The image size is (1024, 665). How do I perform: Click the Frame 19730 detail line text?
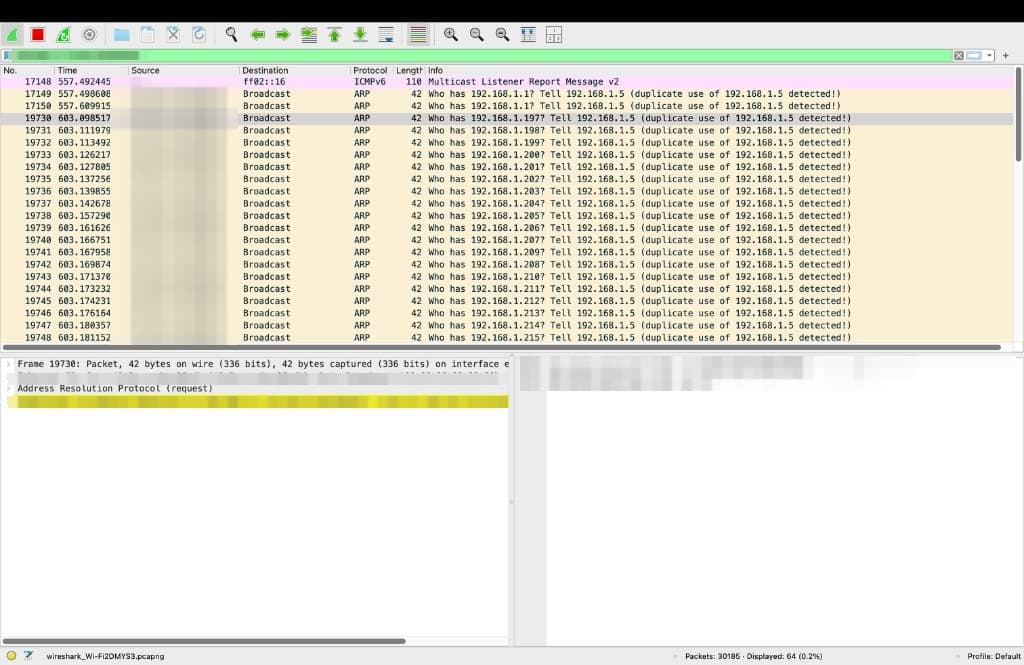[x=263, y=364]
